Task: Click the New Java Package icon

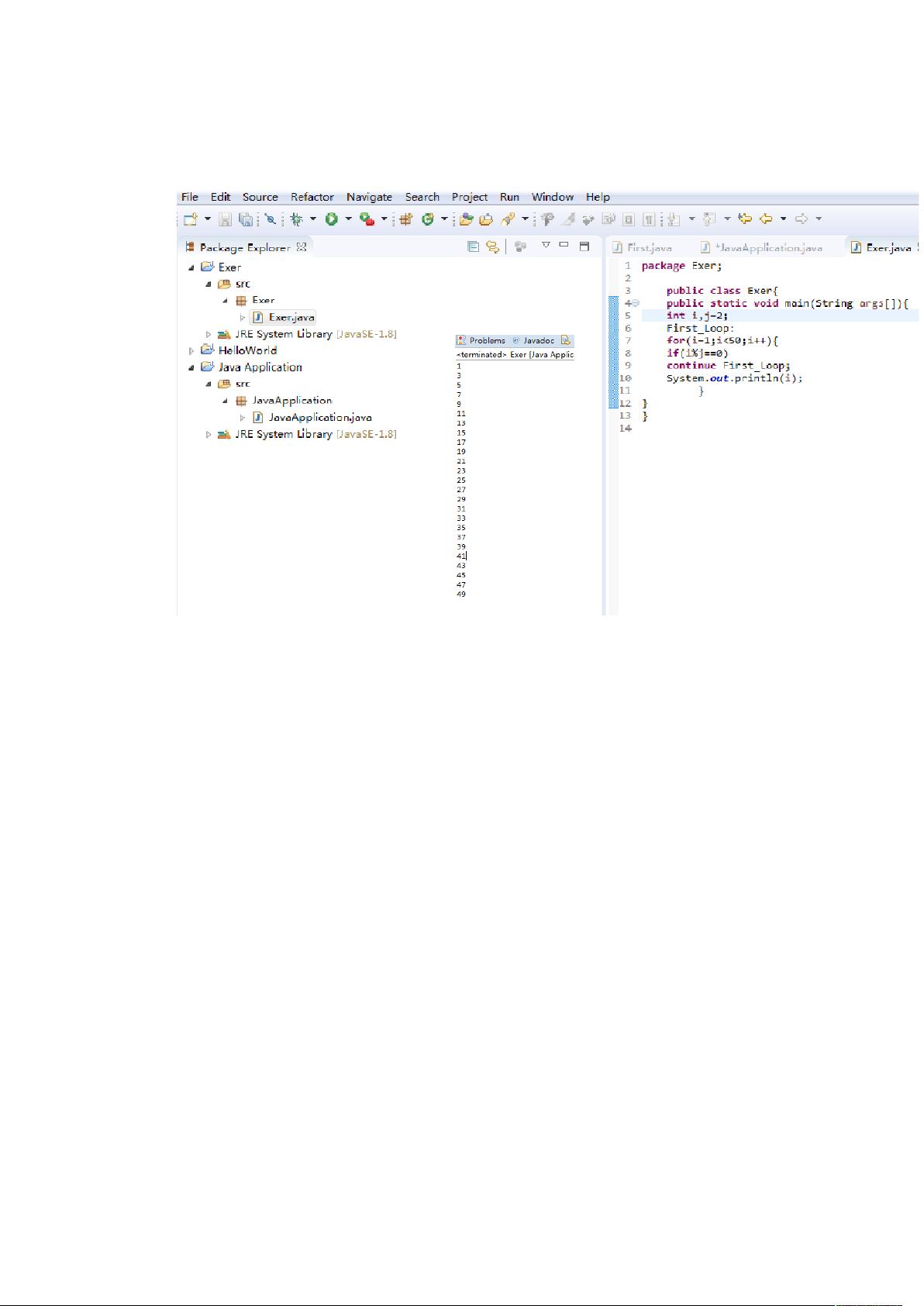Action: tap(405, 219)
